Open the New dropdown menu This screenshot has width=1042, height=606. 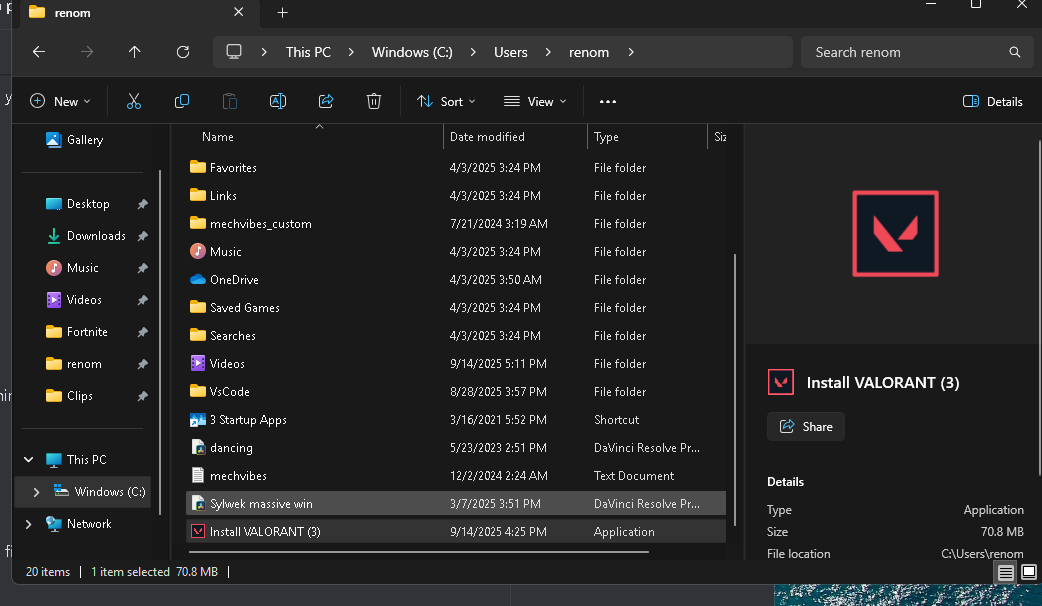tap(60, 102)
